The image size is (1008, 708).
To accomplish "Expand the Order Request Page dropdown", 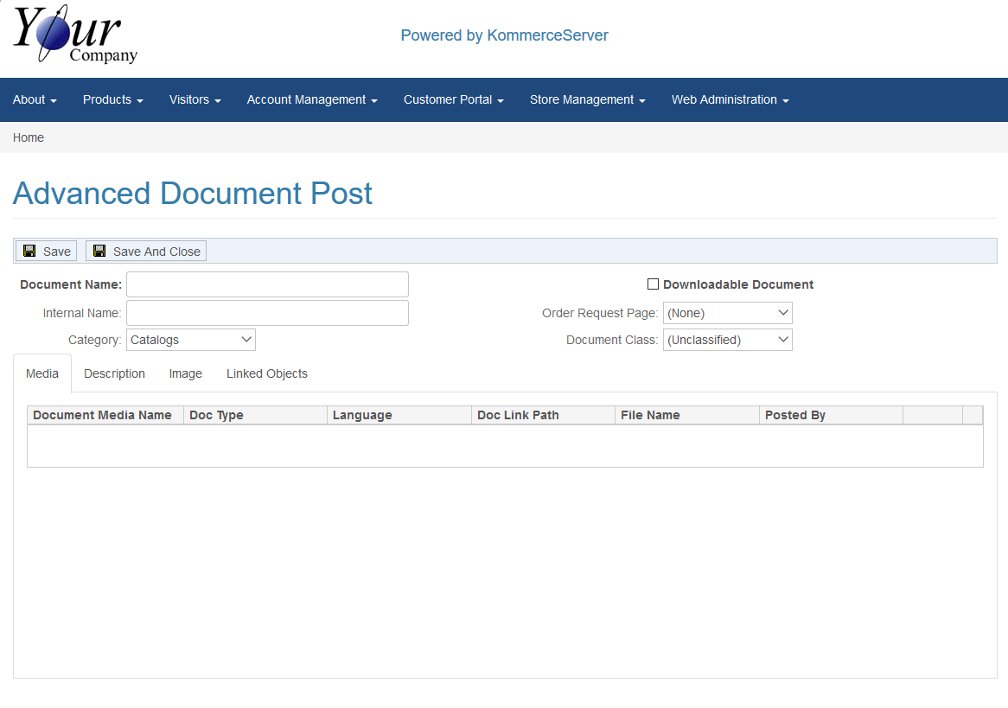I will (727, 313).
